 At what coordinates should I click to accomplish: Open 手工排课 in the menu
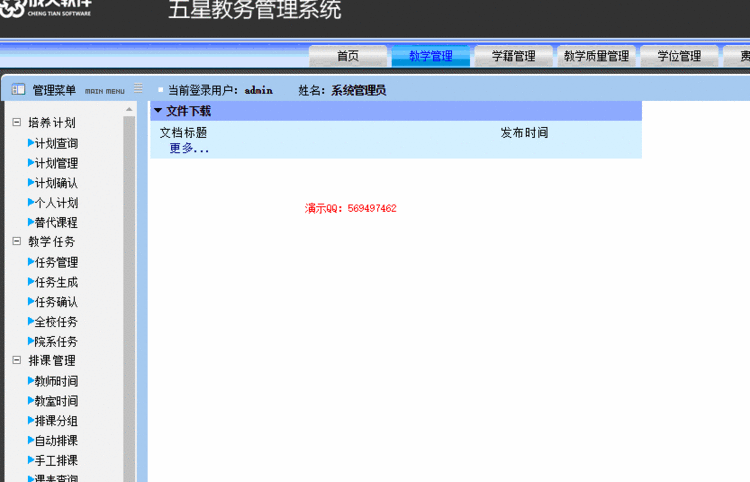(56, 460)
